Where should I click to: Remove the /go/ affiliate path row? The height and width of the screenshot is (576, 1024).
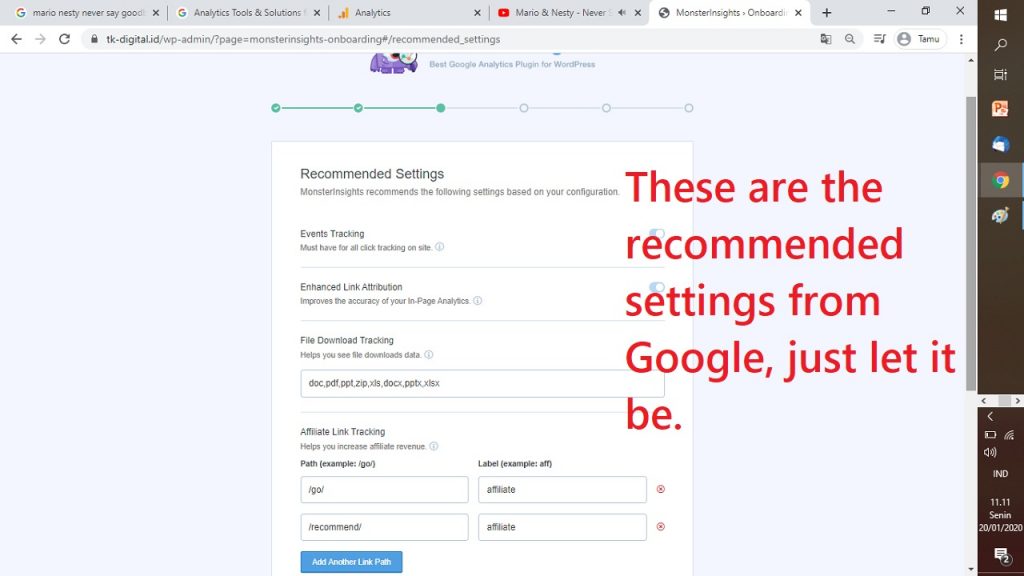pos(660,489)
